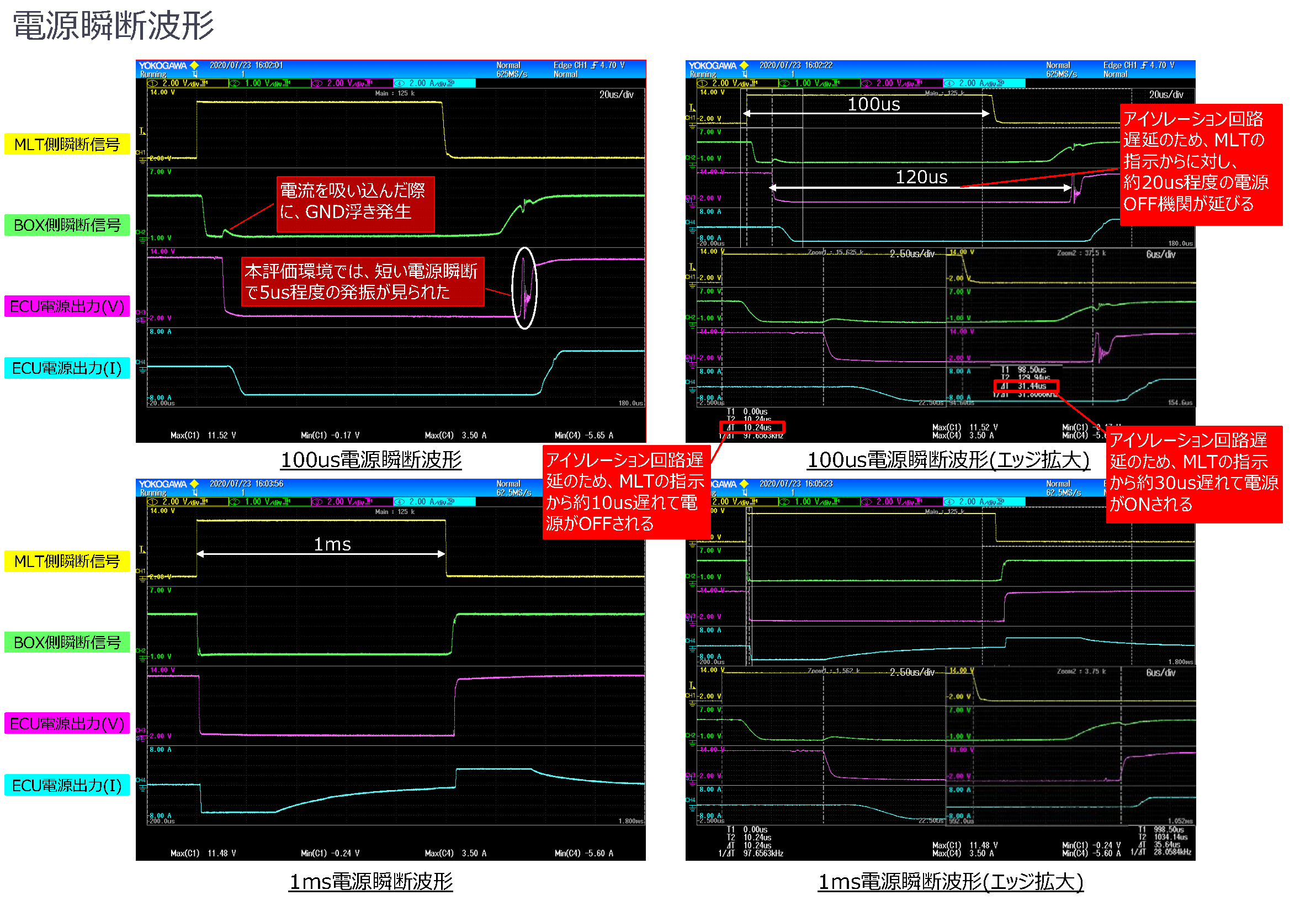Select the red note about GND浮き発生

[x=355, y=204]
